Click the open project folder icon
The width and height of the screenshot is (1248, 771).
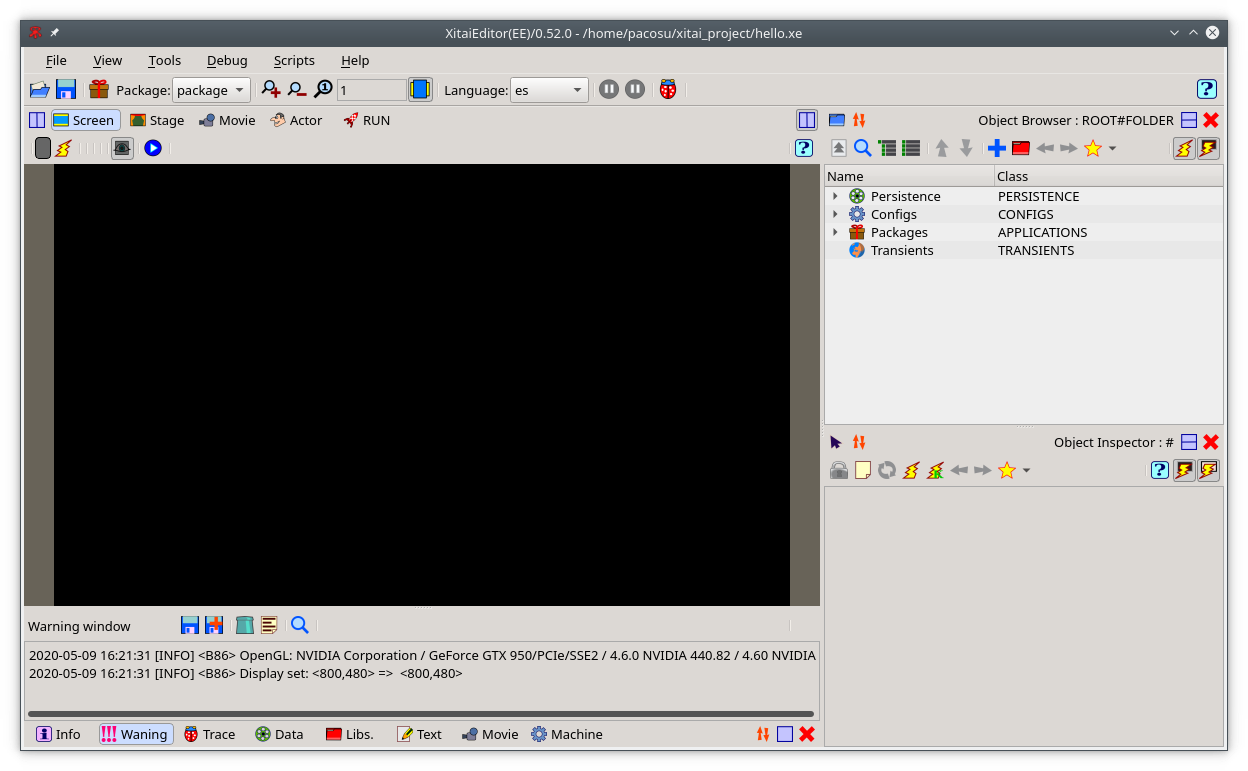coord(39,90)
